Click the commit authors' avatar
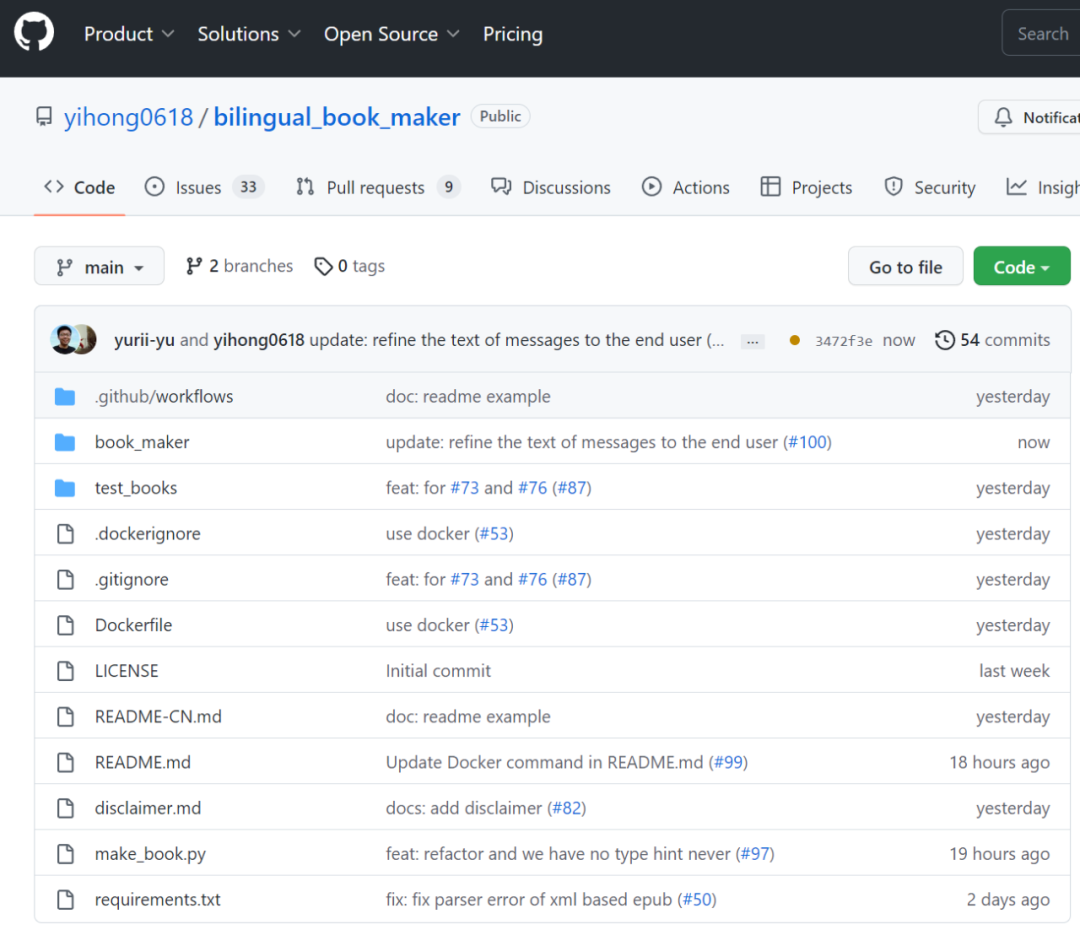The width and height of the screenshot is (1080, 930). coord(73,340)
